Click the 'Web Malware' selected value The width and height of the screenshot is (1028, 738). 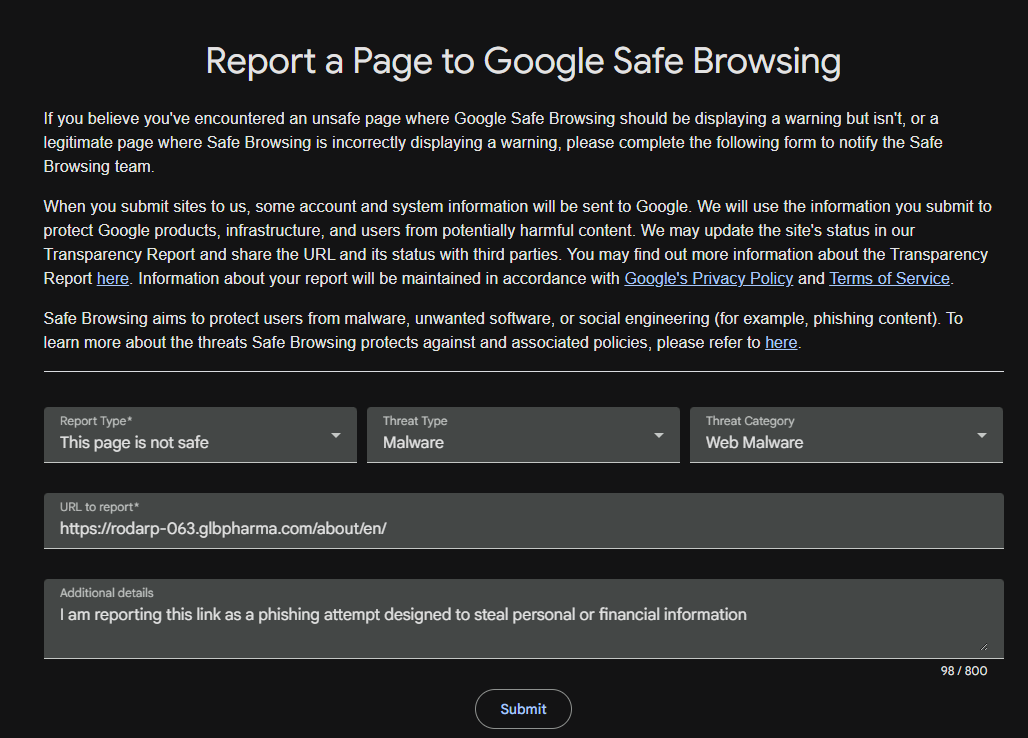(x=755, y=442)
